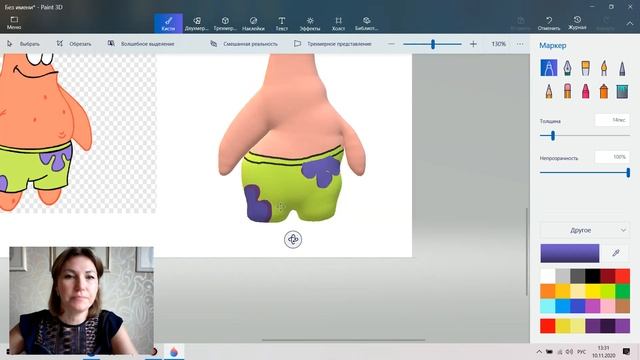
Task: Open the notification center icon
Action: pos(626,351)
